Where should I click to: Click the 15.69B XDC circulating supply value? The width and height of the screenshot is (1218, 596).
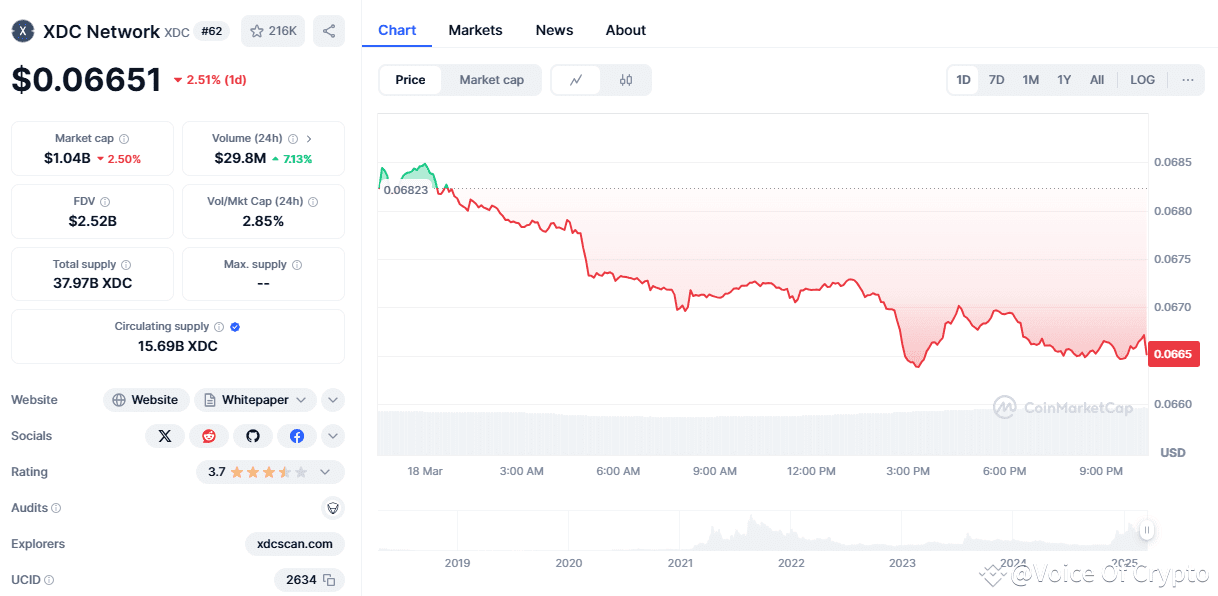pyautogui.click(x=178, y=346)
